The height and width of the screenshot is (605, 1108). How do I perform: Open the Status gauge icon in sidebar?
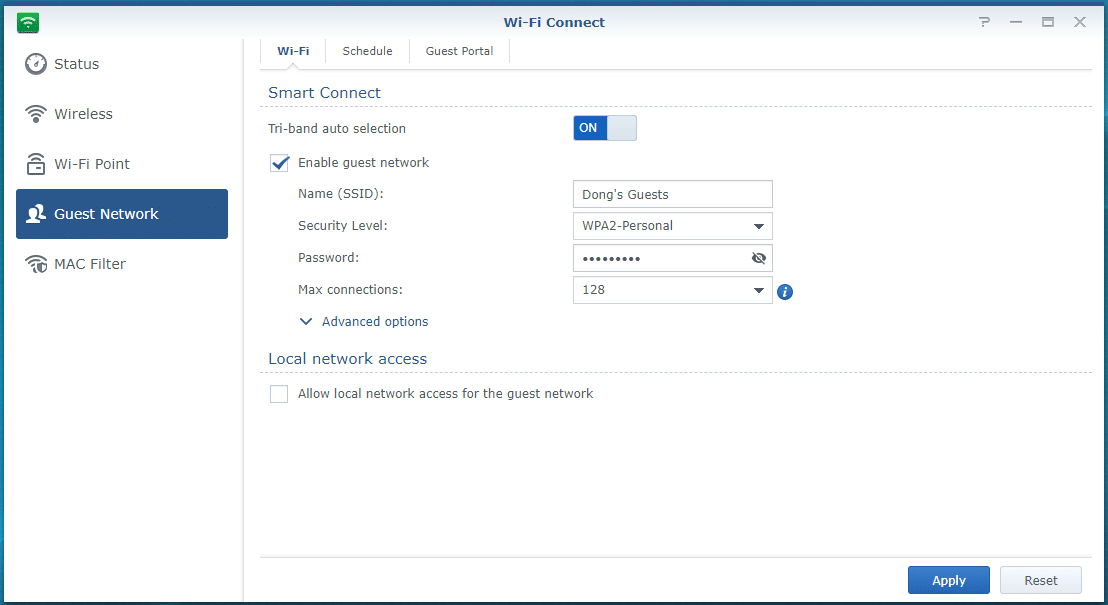pos(36,64)
